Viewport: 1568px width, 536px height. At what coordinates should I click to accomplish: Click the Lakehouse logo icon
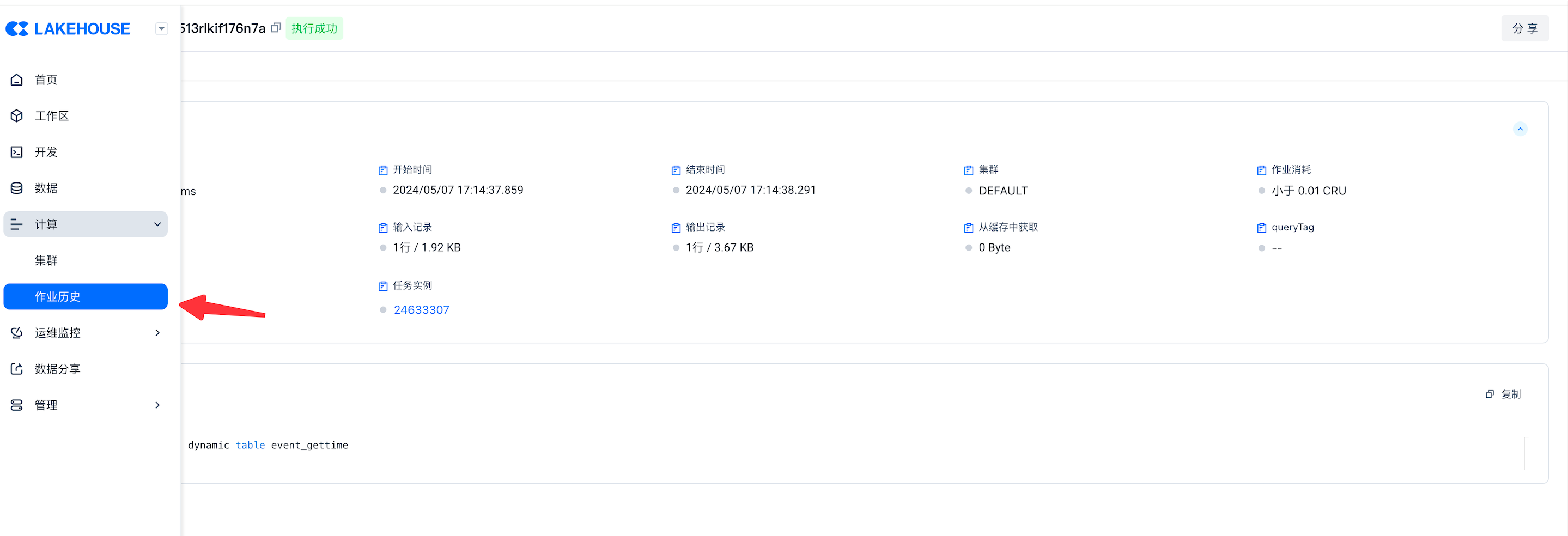coord(17,28)
